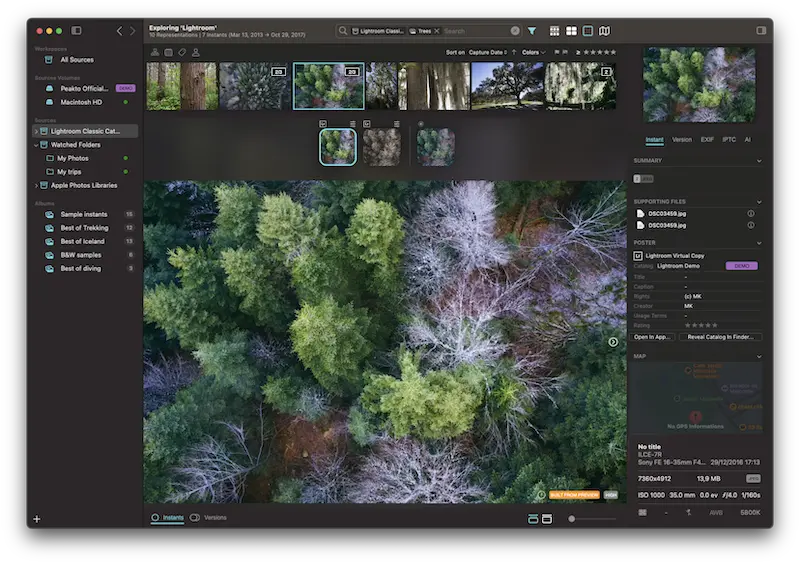Switch to the AI tab
Viewport: 800px width, 564px height.
coord(747,139)
